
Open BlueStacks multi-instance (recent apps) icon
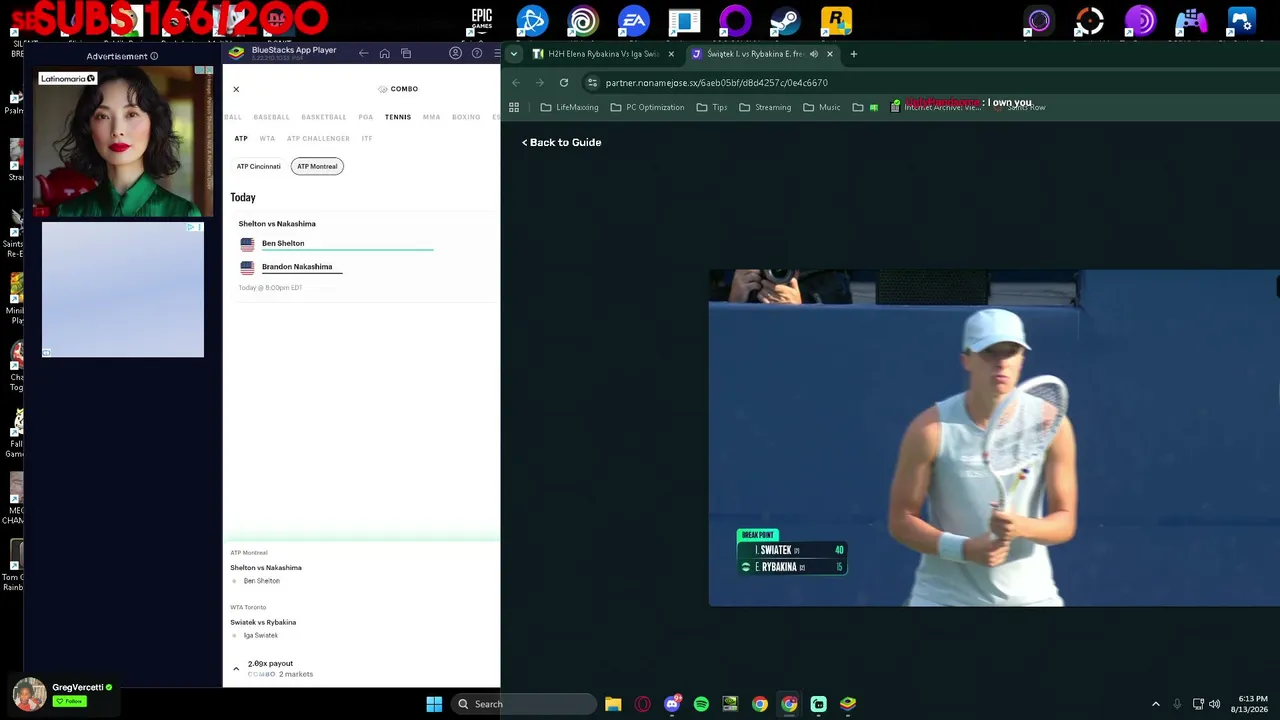[406, 53]
